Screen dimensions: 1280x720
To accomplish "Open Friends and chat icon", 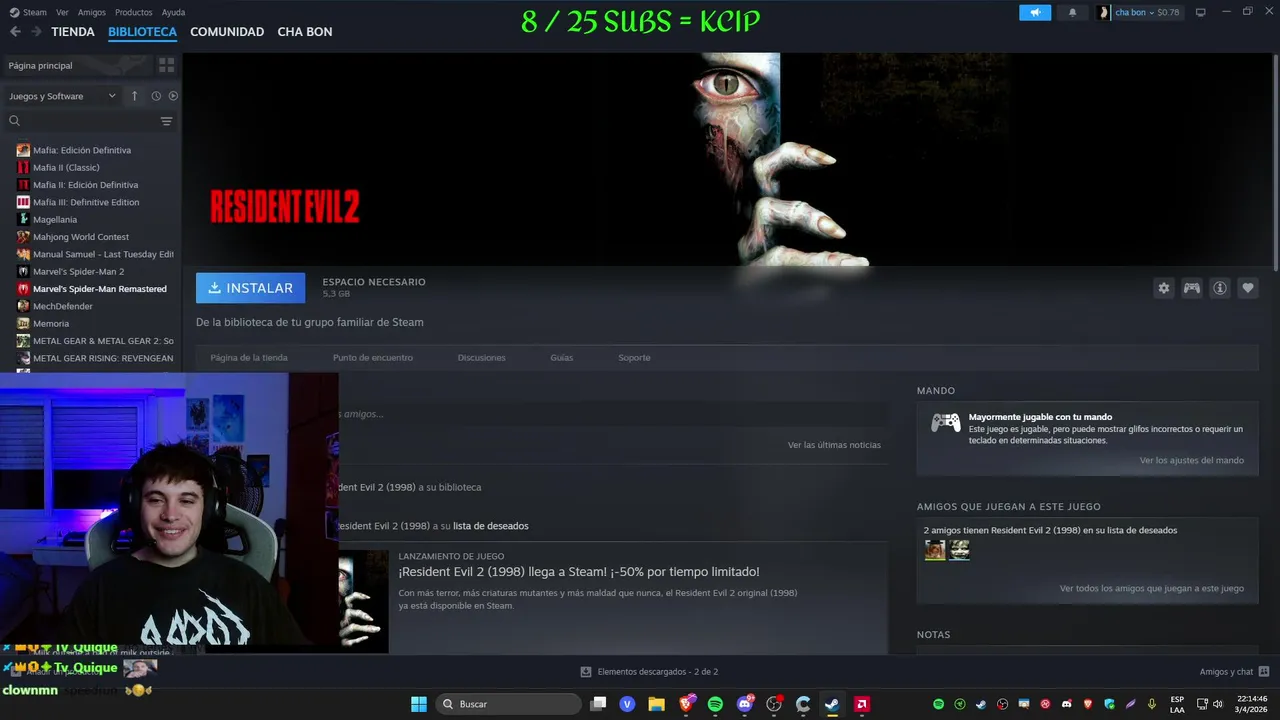I will (x=1264, y=672).
